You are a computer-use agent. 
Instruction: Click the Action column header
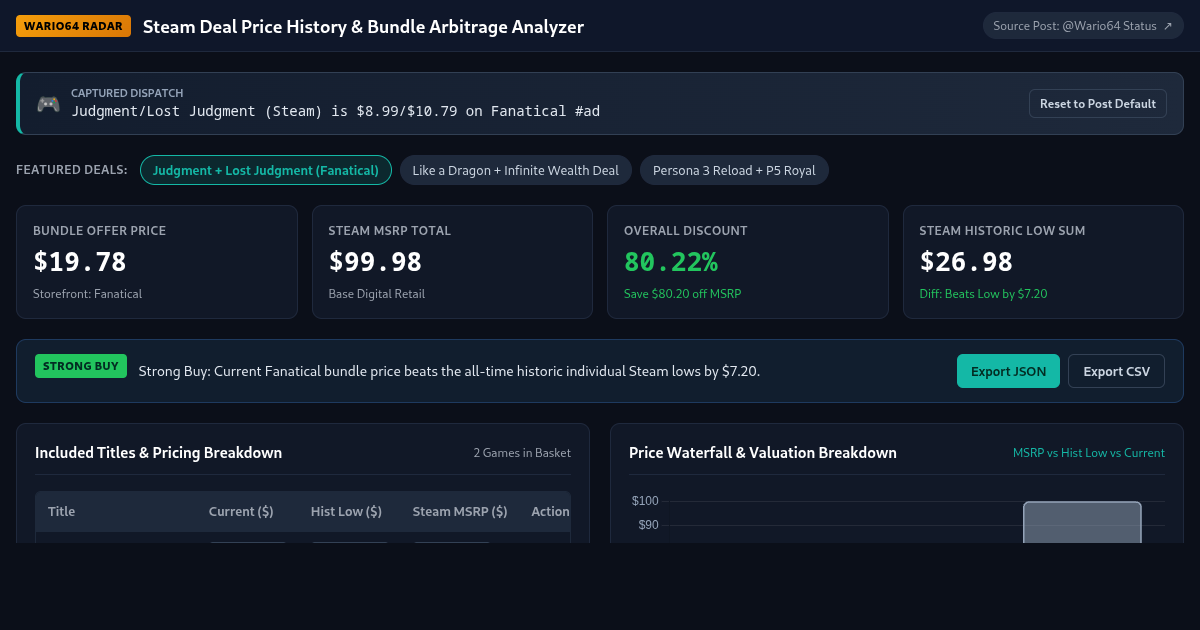pos(550,511)
